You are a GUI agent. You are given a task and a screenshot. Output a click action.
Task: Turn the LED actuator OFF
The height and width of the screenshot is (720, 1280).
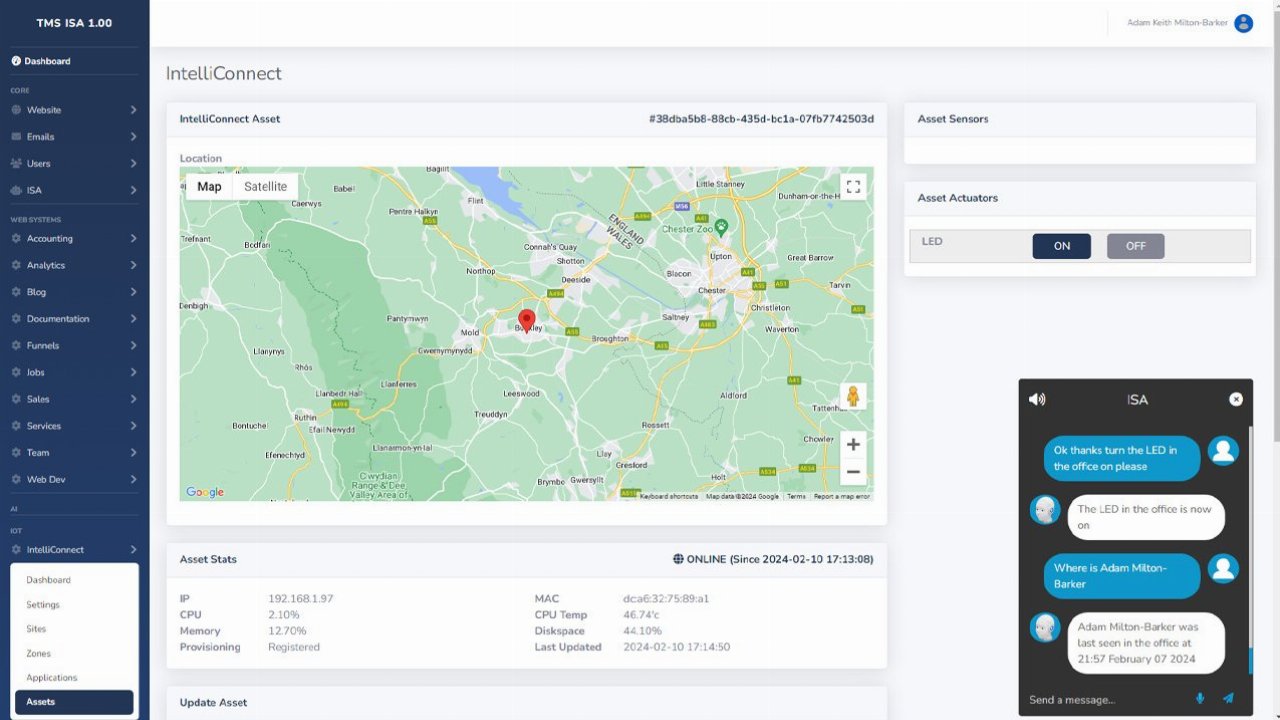pos(1136,246)
